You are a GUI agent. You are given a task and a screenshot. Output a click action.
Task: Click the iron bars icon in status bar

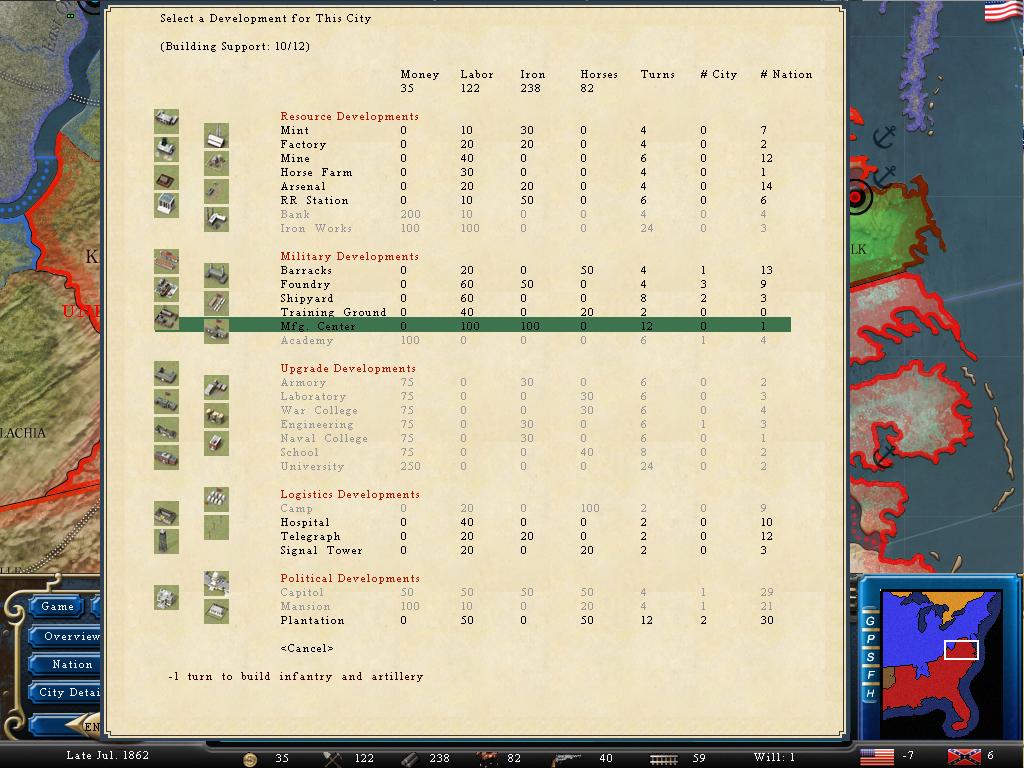coord(409,759)
